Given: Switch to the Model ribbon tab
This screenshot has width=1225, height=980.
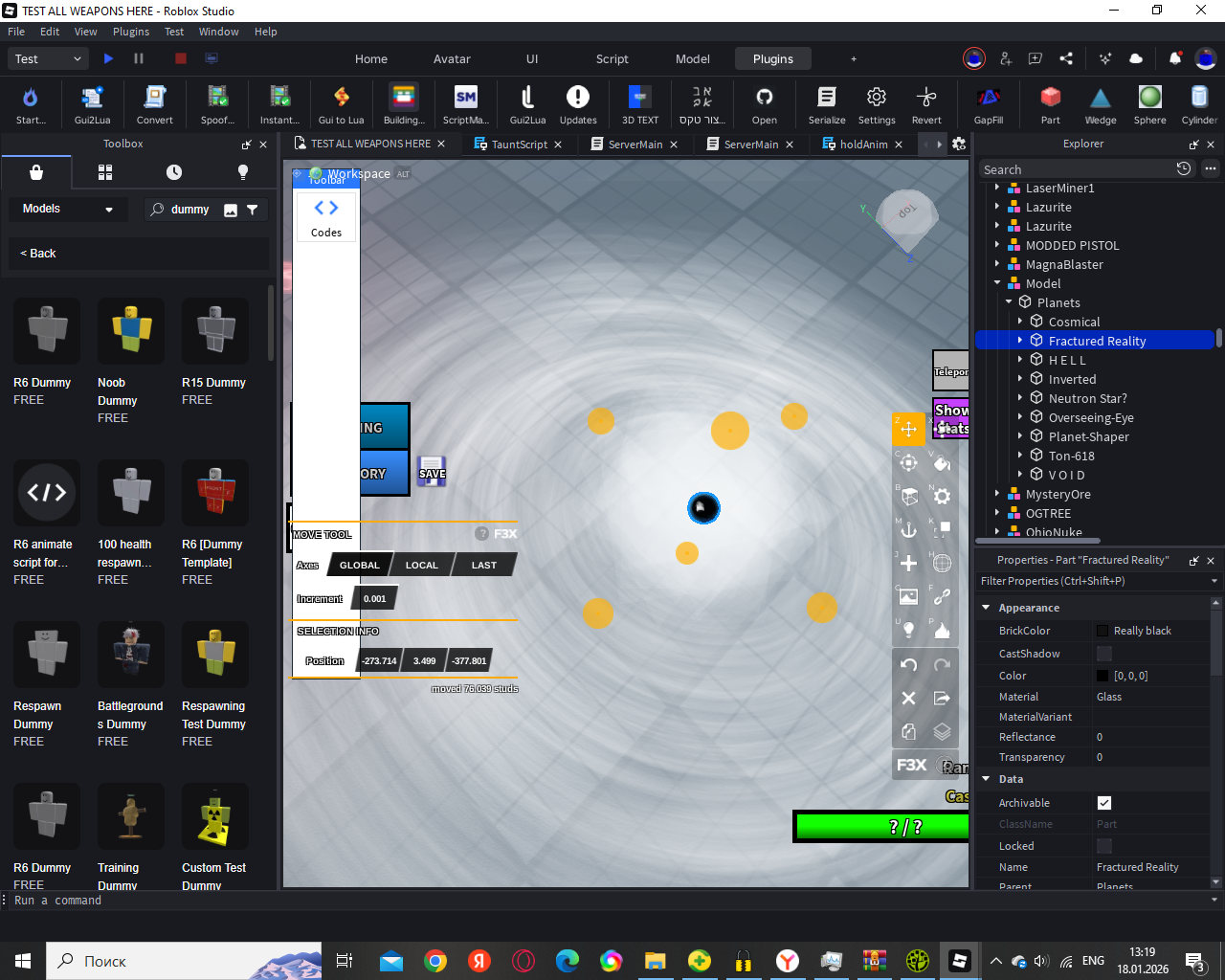Looking at the screenshot, I should coord(693,58).
